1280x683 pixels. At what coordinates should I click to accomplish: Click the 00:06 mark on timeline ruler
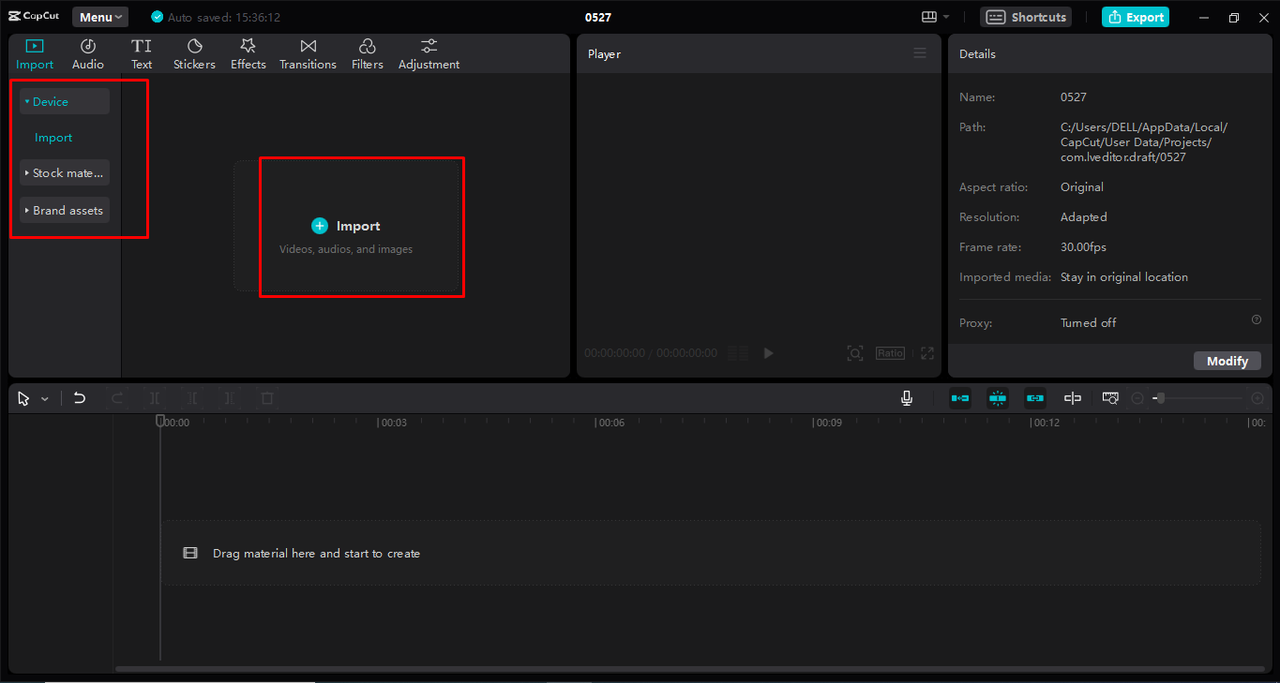pyautogui.click(x=610, y=423)
